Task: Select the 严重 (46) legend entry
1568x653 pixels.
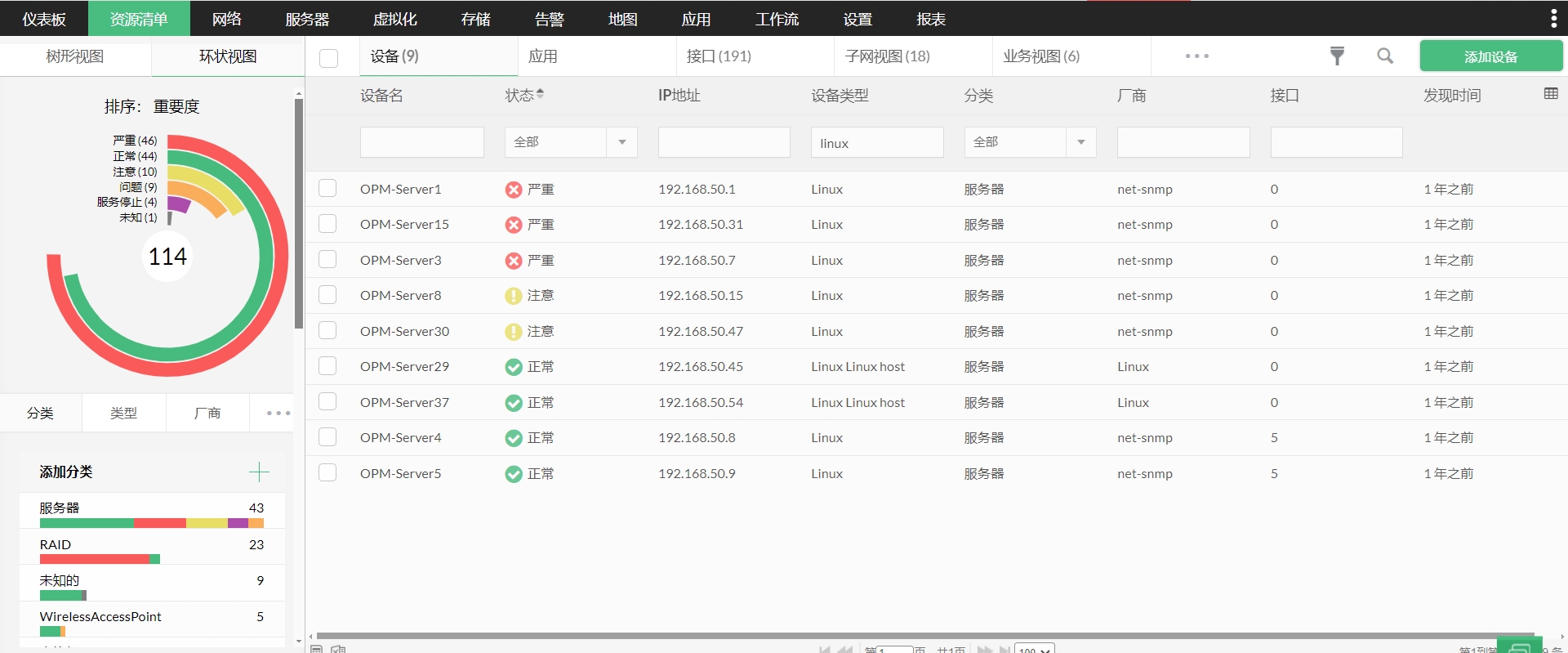Action: pos(135,141)
